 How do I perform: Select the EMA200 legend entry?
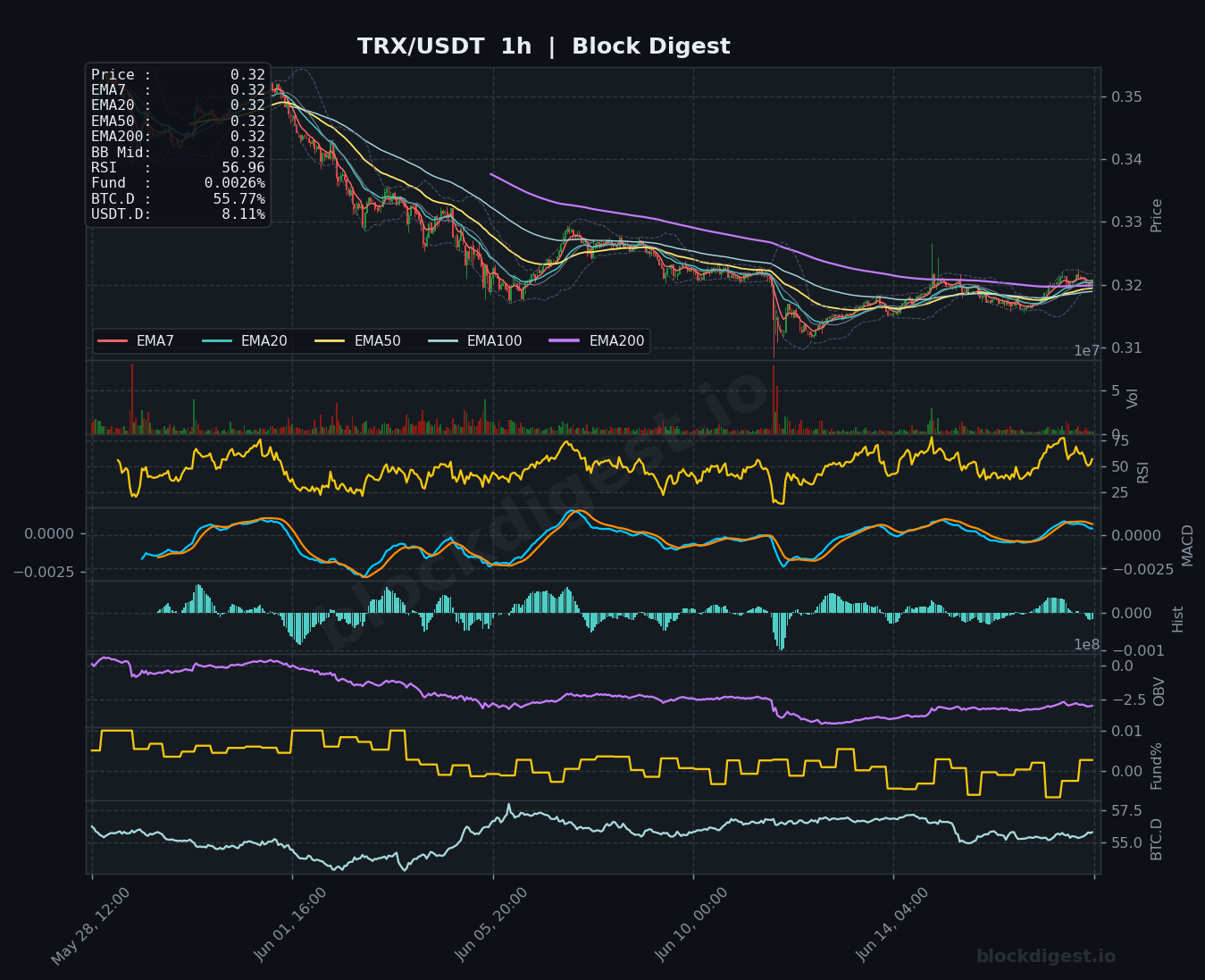[x=597, y=341]
